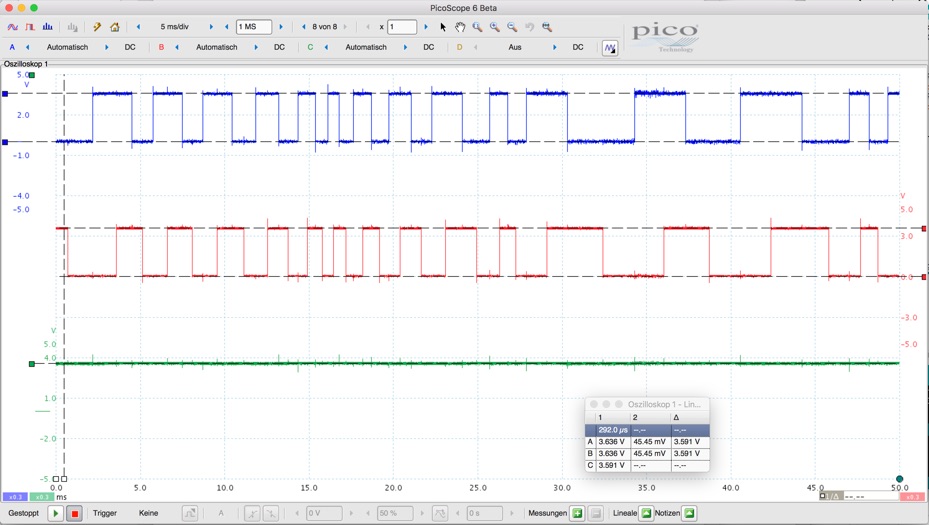929x525 pixels.
Task: Open the math channels button
Action: [610, 47]
